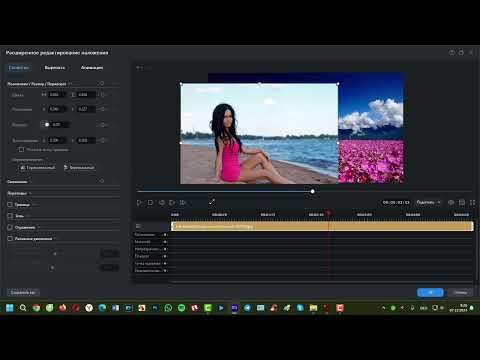Screen dimensions: 480x360
Task: Click the woman overlay image in preview
Action: coord(259,133)
